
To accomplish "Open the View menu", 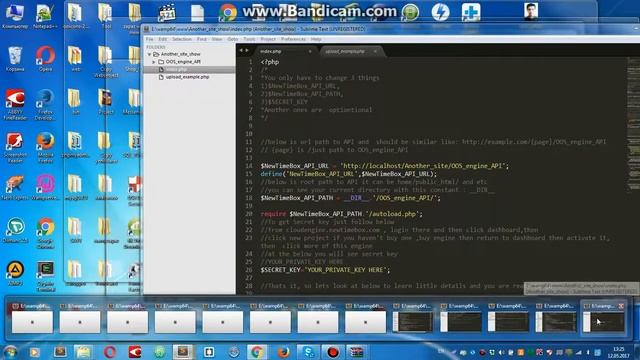I will click(217, 39).
